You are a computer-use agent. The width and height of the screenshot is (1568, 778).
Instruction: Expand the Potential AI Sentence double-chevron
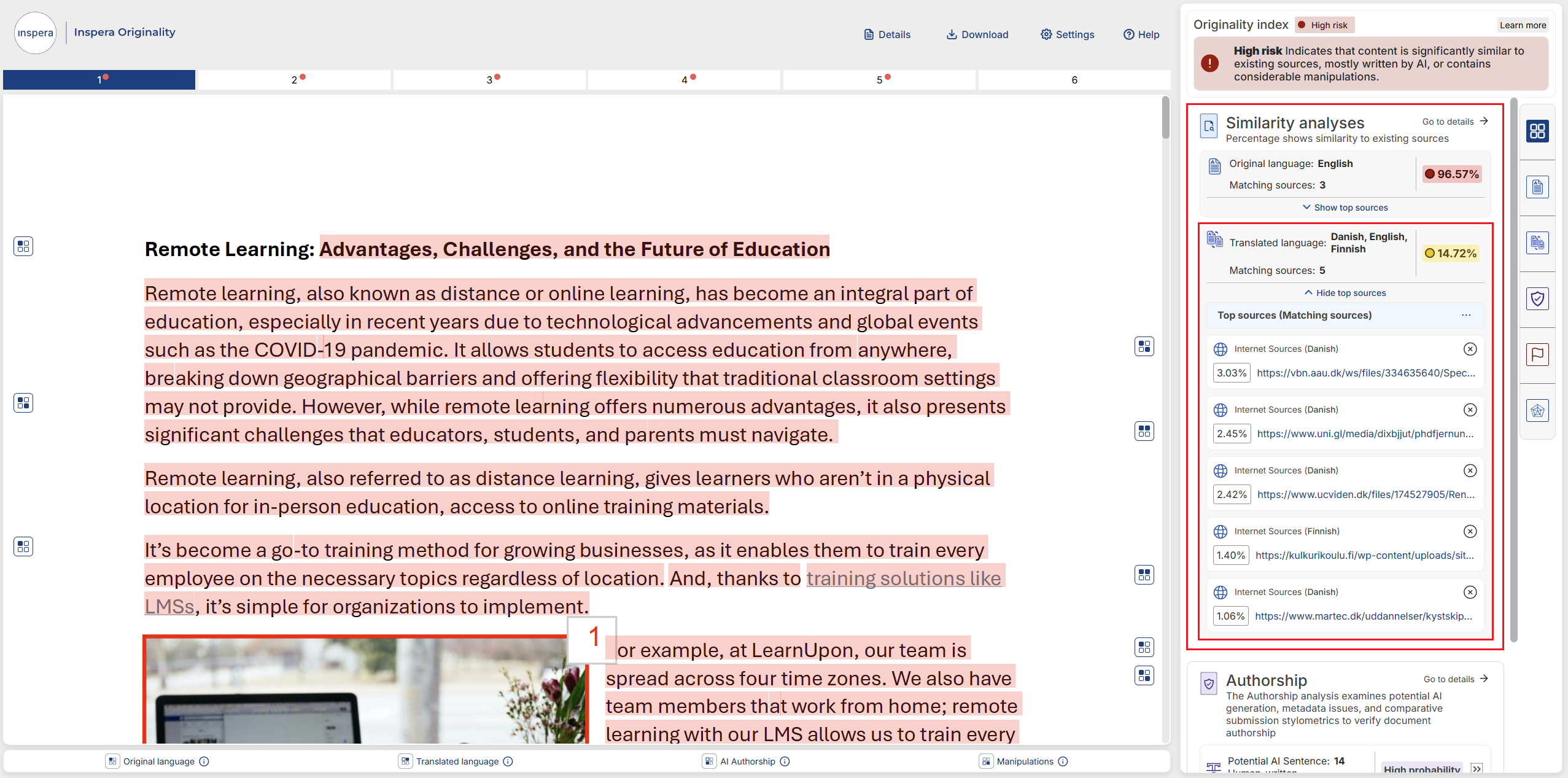[x=1477, y=768]
